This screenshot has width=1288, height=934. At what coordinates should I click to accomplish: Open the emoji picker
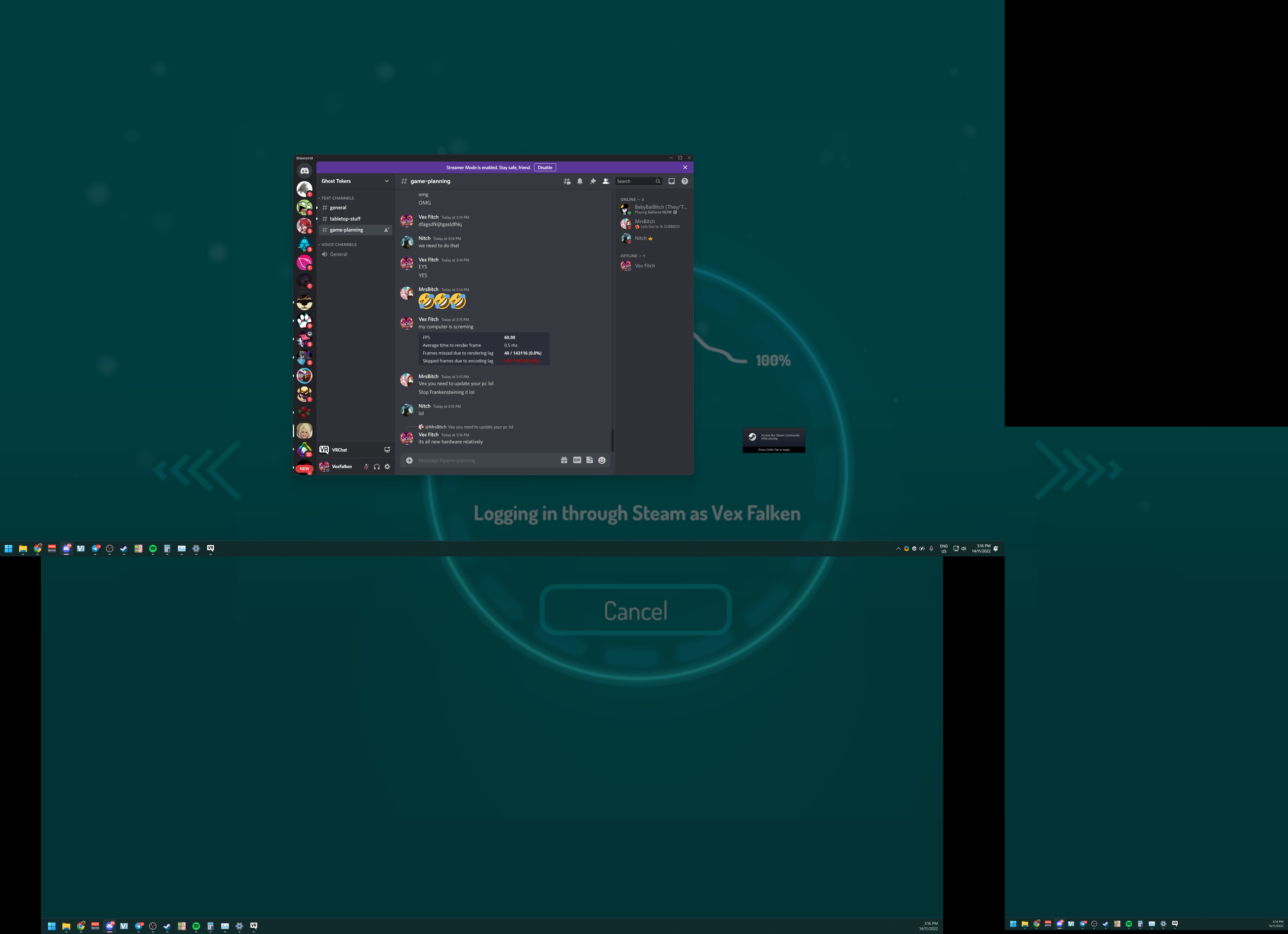[602, 460]
